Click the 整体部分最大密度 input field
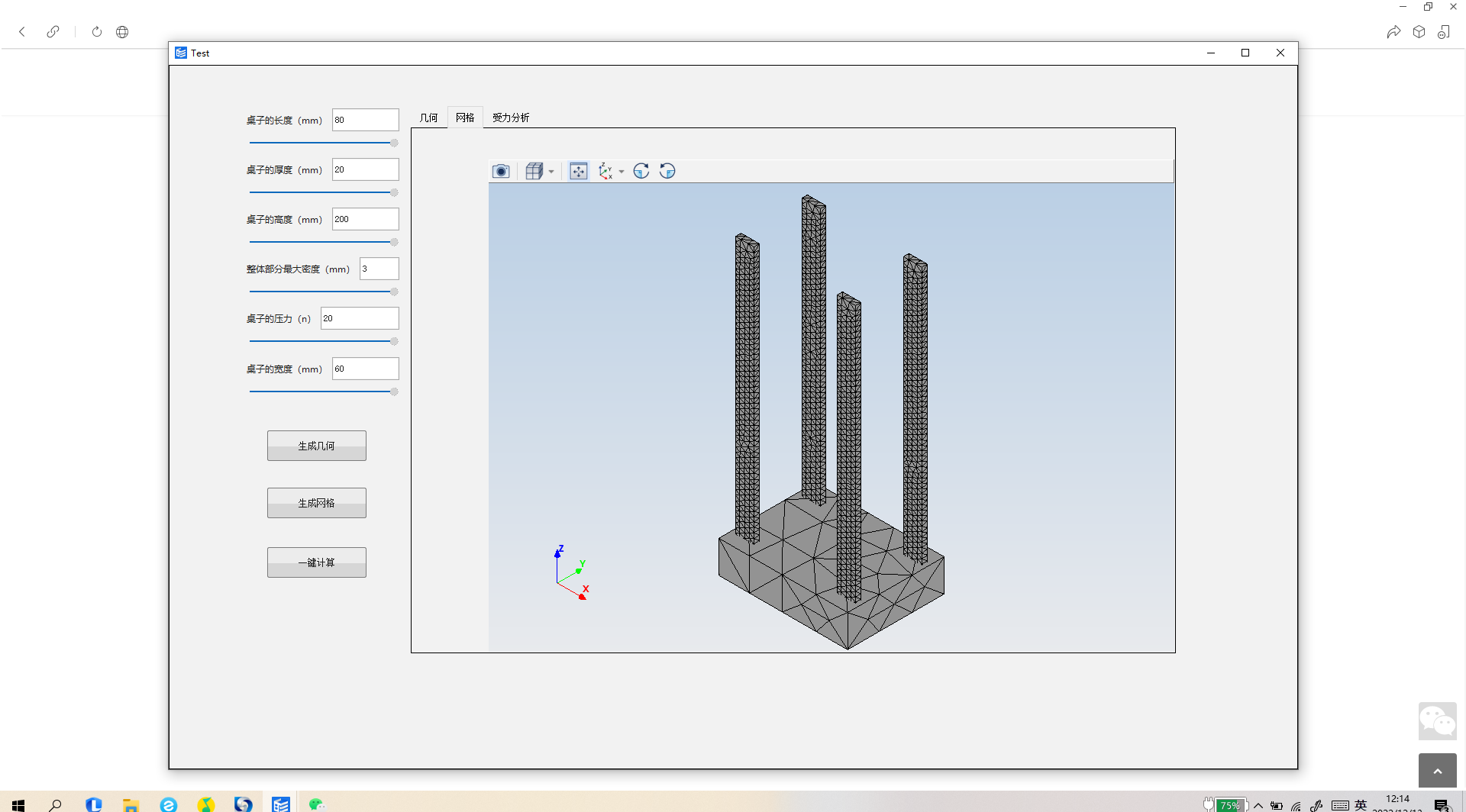Screen dimensions: 1466x812 [379, 269]
